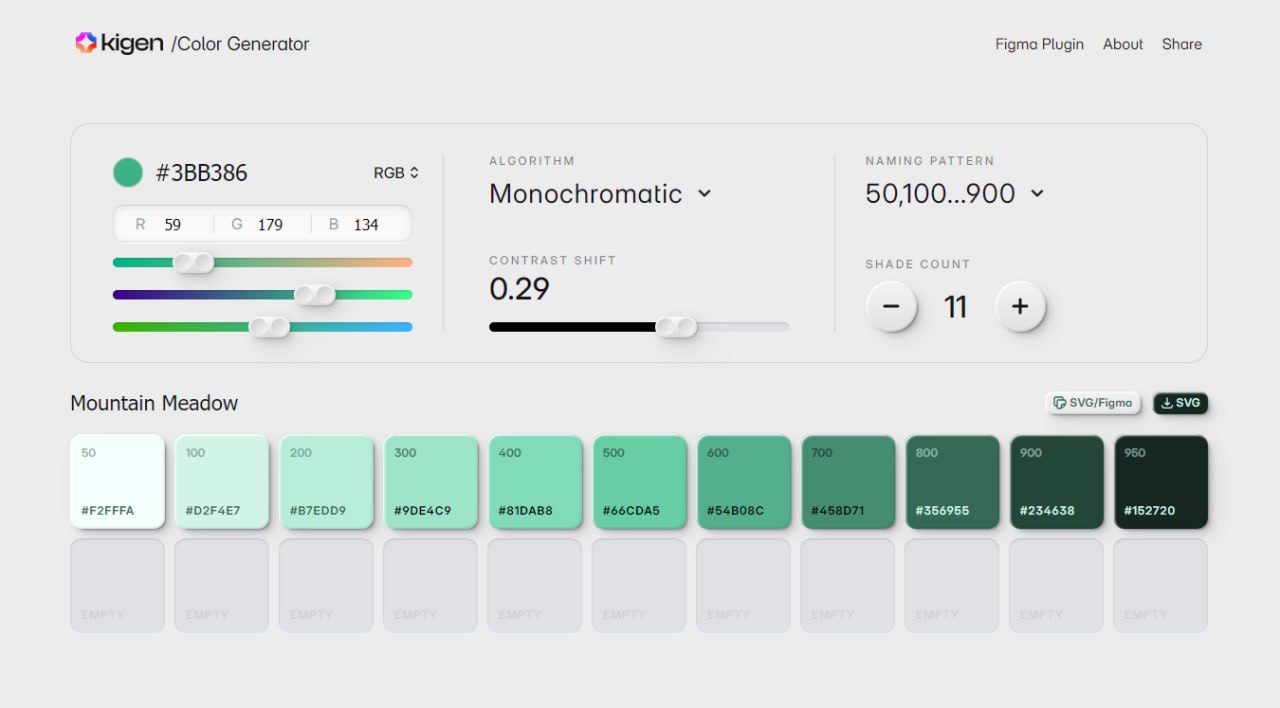Screen dimensions: 1280x708
Task: Export palette with the SVG/Figma button
Action: tap(1093, 403)
